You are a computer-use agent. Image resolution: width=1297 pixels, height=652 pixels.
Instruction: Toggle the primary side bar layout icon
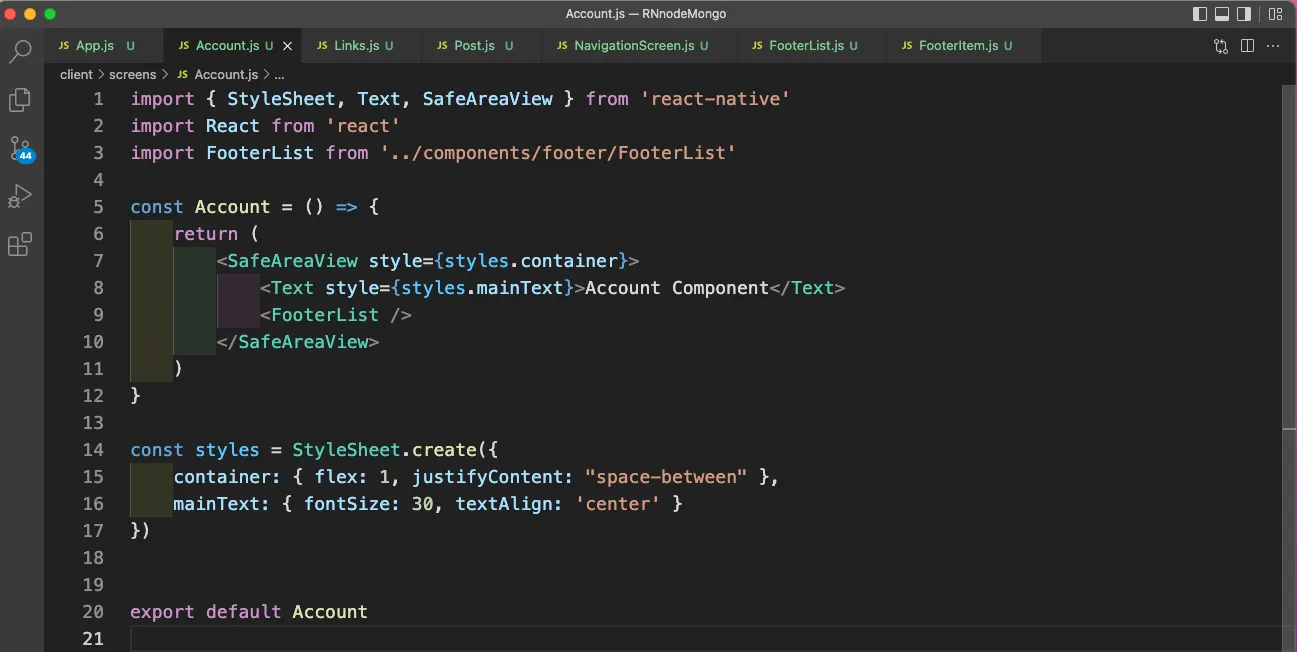(1201, 14)
